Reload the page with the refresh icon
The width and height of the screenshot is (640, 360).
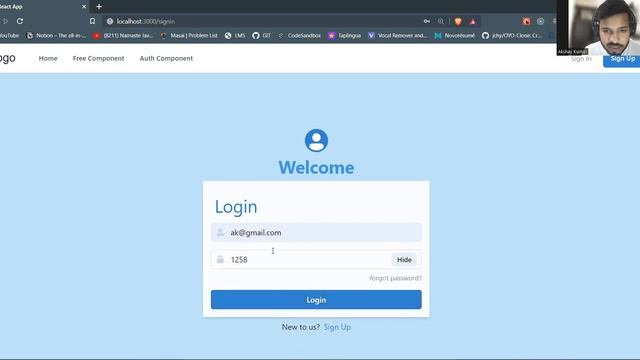(x=20, y=21)
